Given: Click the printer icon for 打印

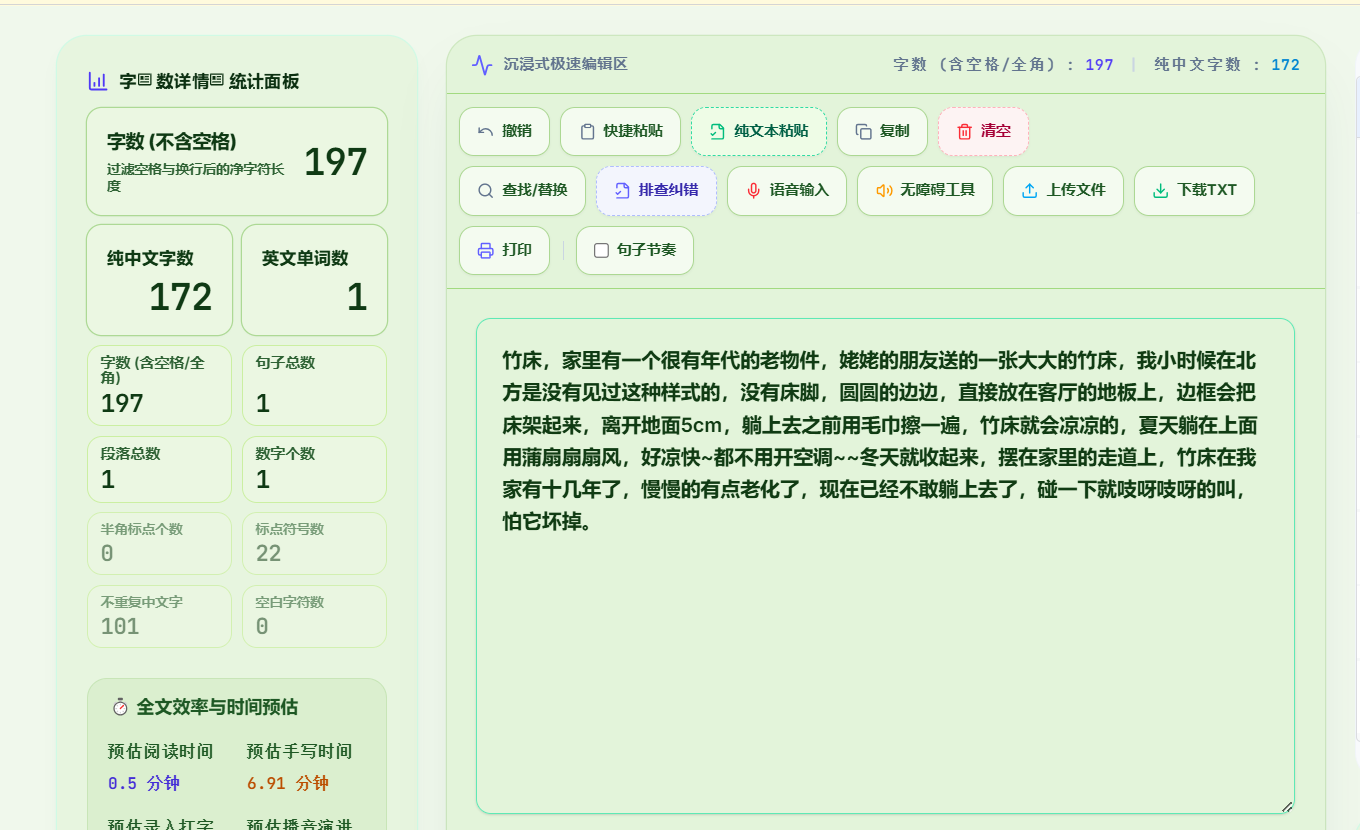Looking at the screenshot, I should coord(486,250).
